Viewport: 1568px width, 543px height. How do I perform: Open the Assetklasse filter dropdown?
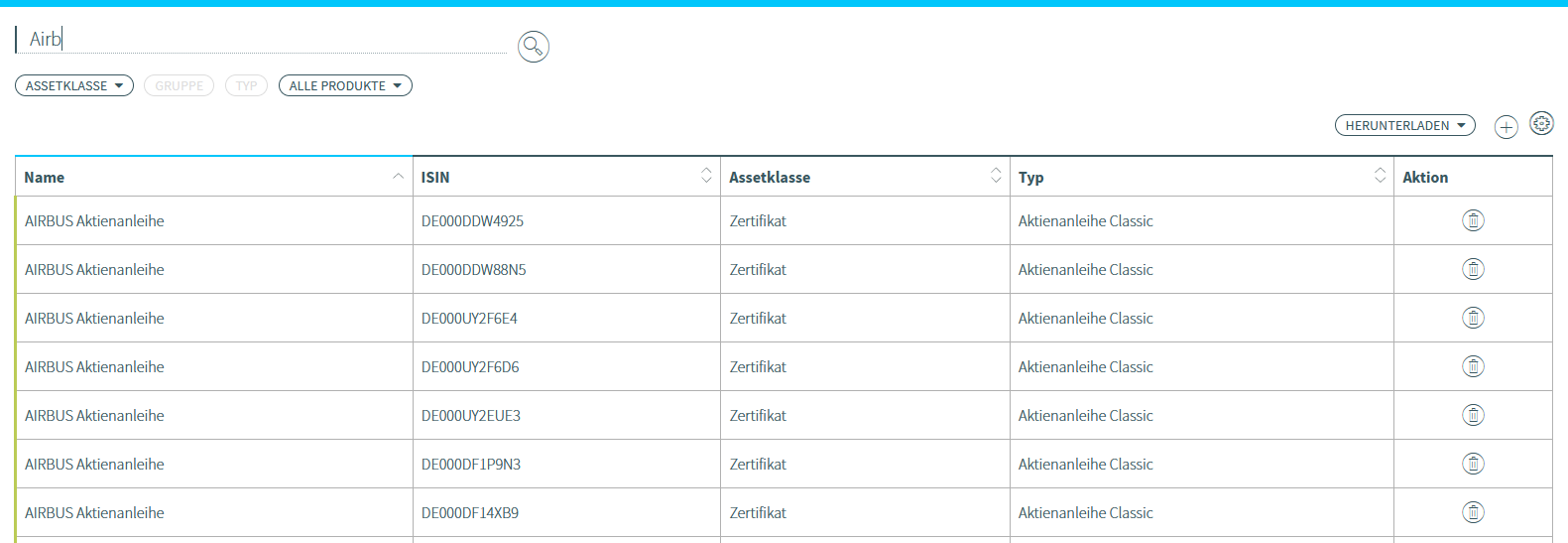tap(74, 86)
